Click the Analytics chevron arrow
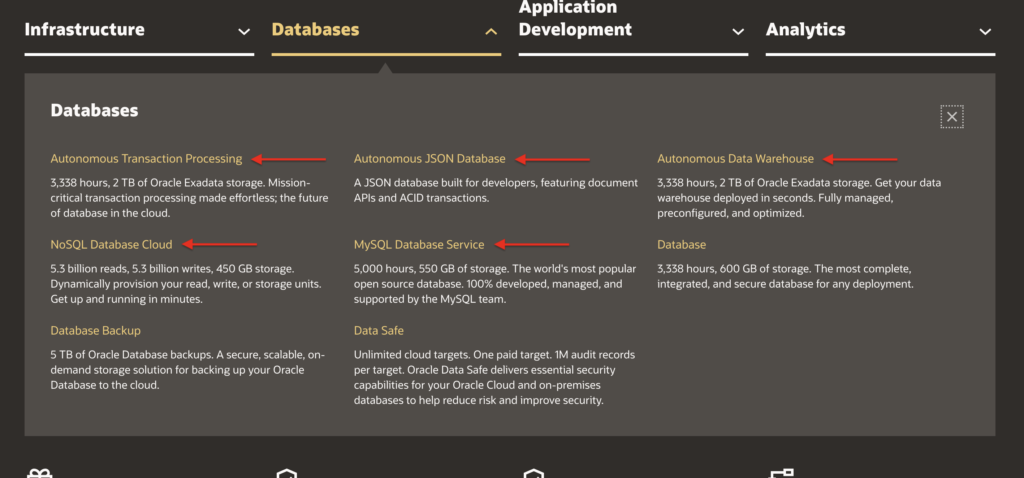Screen dimensions: 1024x478 point(985,31)
